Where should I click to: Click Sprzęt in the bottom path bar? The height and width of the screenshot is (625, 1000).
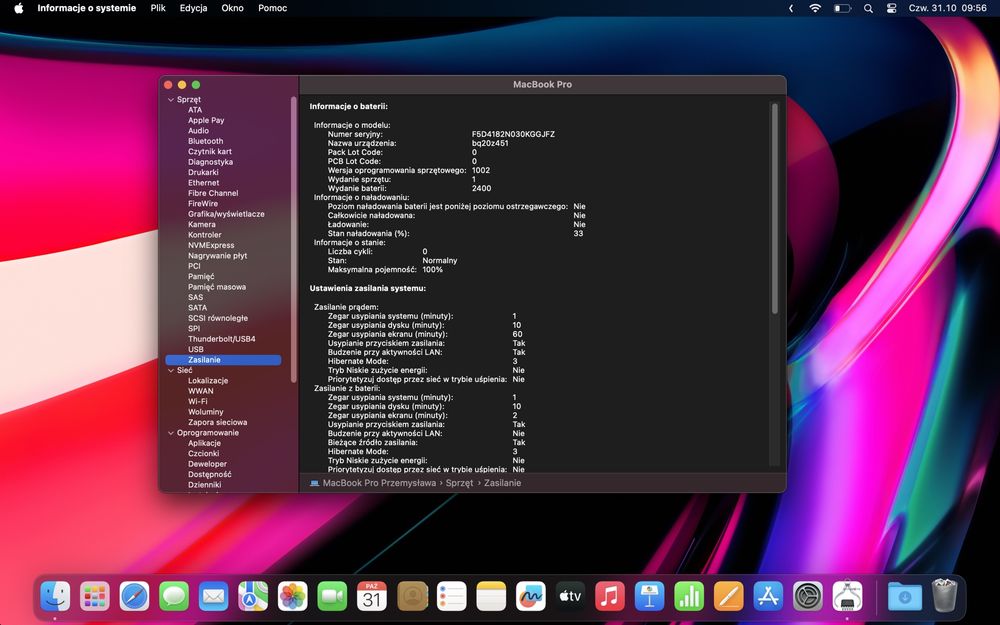459,483
